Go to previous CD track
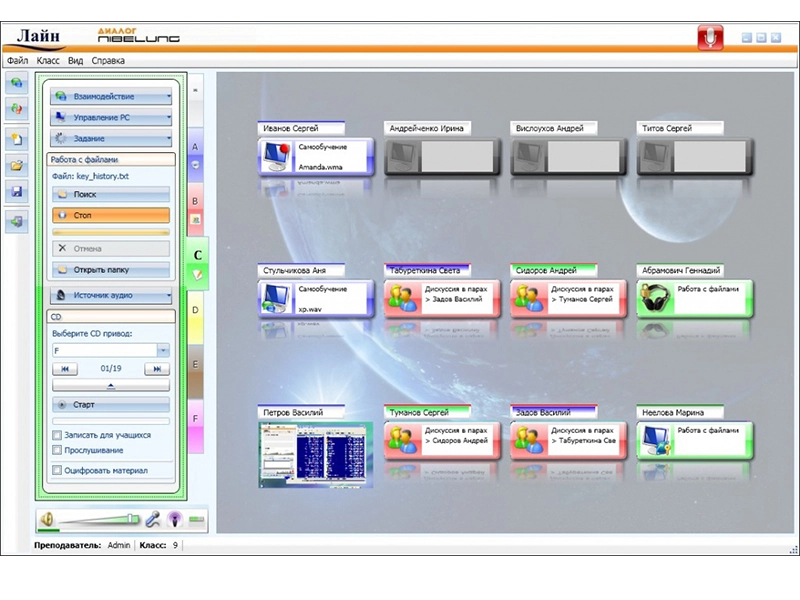 tap(63, 369)
